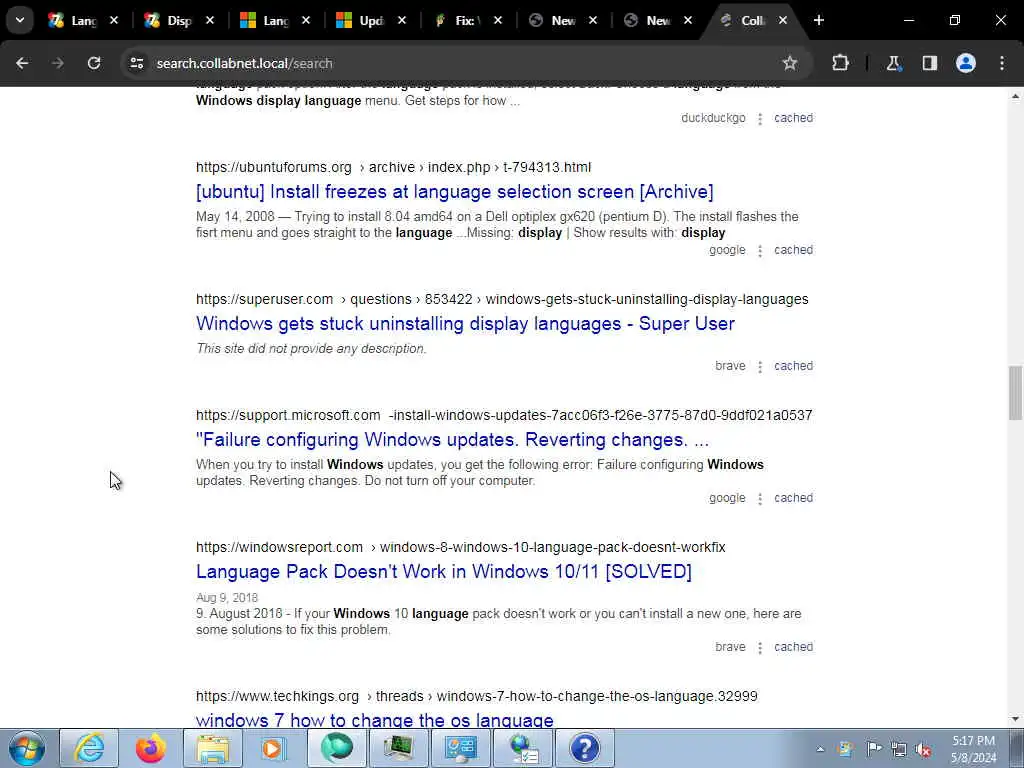Launch Internet Explorer from taskbar
1024x768 pixels.
pos(89,748)
